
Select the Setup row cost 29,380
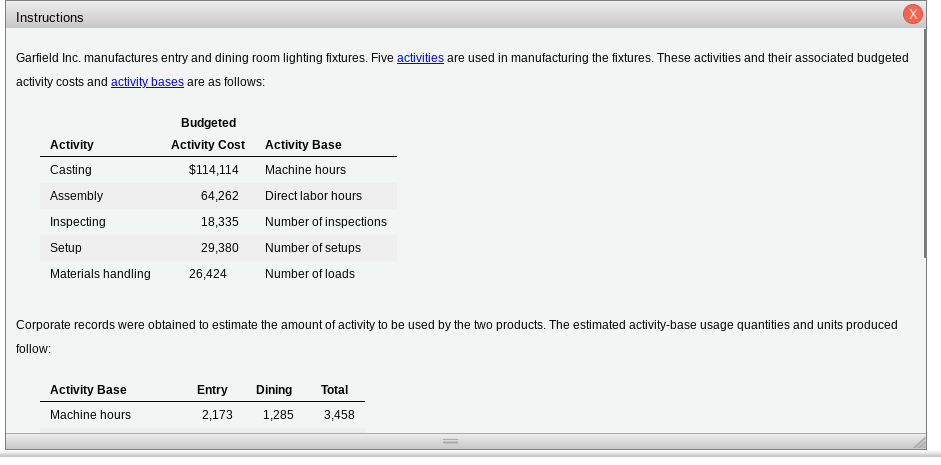coord(220,248)
